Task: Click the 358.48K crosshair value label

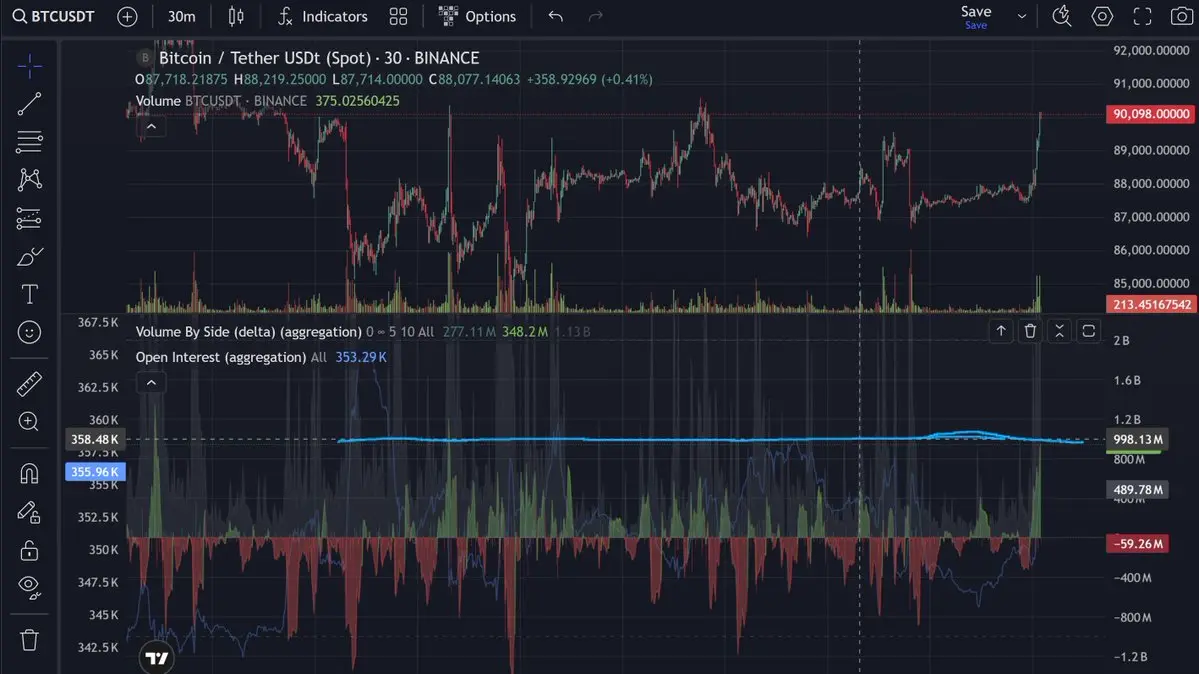Action: click(x=95, y=439)
